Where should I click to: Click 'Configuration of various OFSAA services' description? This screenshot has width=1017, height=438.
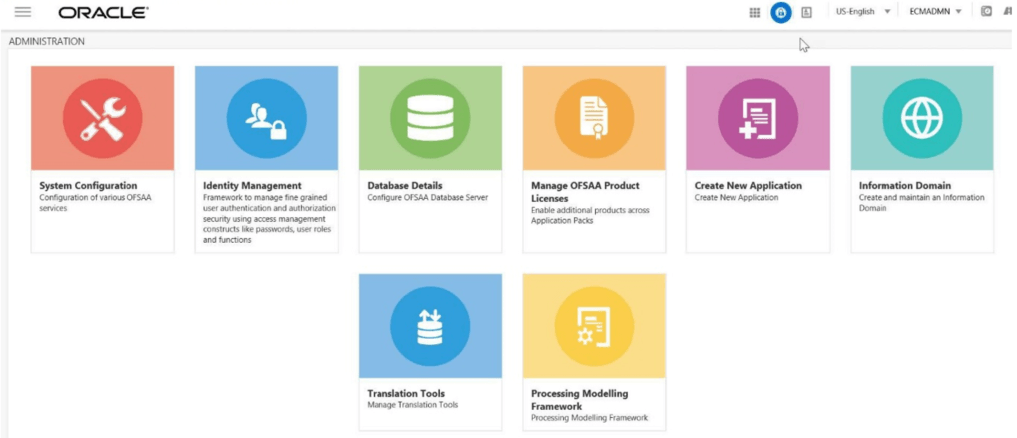coord(95,203)
